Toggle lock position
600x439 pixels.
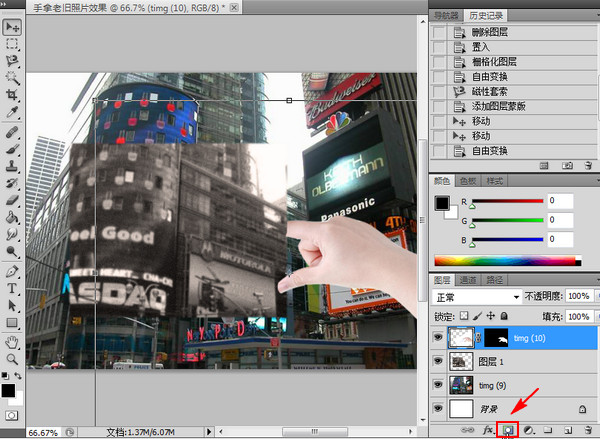pos(491,316)
